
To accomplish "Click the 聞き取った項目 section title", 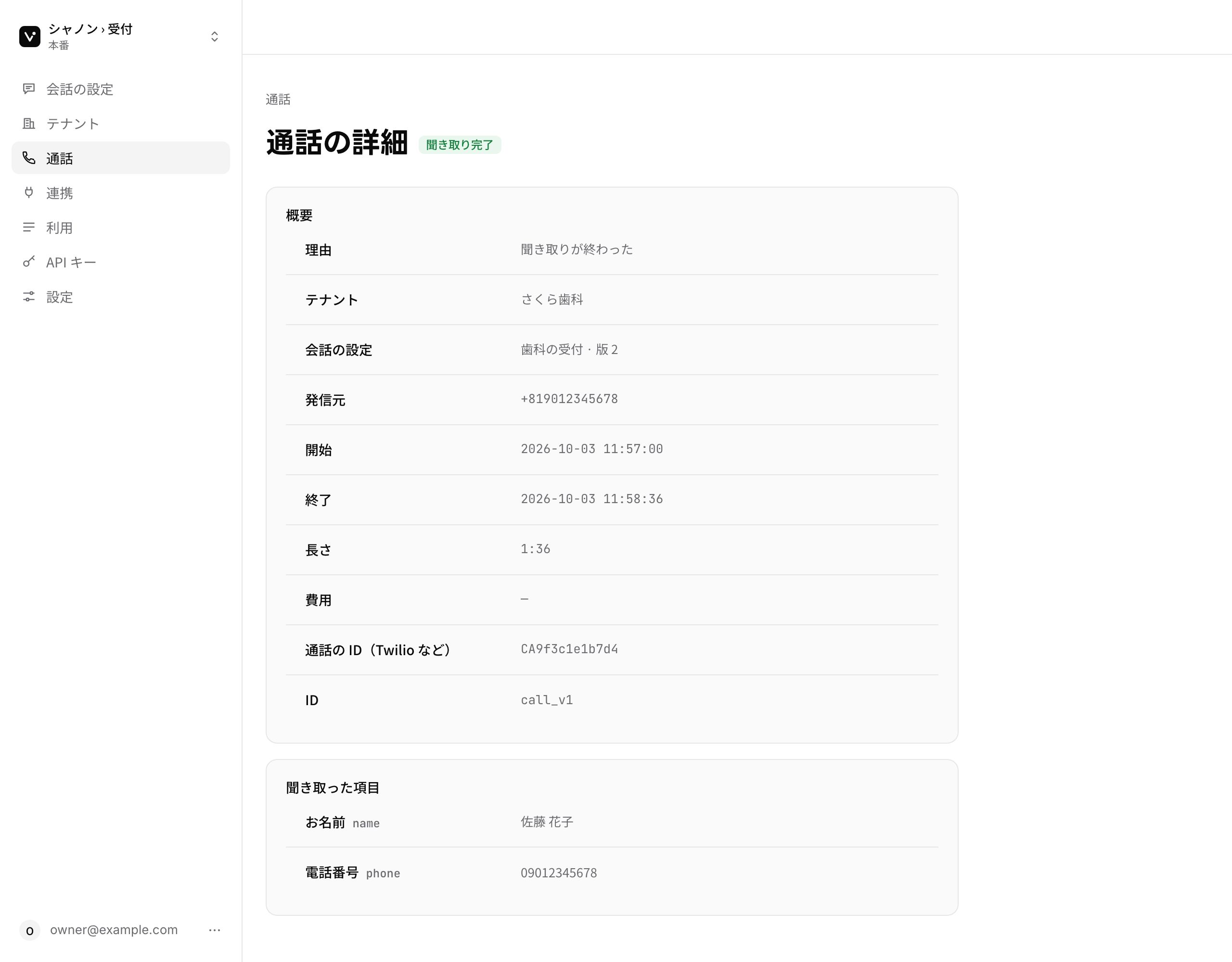I will coord(333,788).
